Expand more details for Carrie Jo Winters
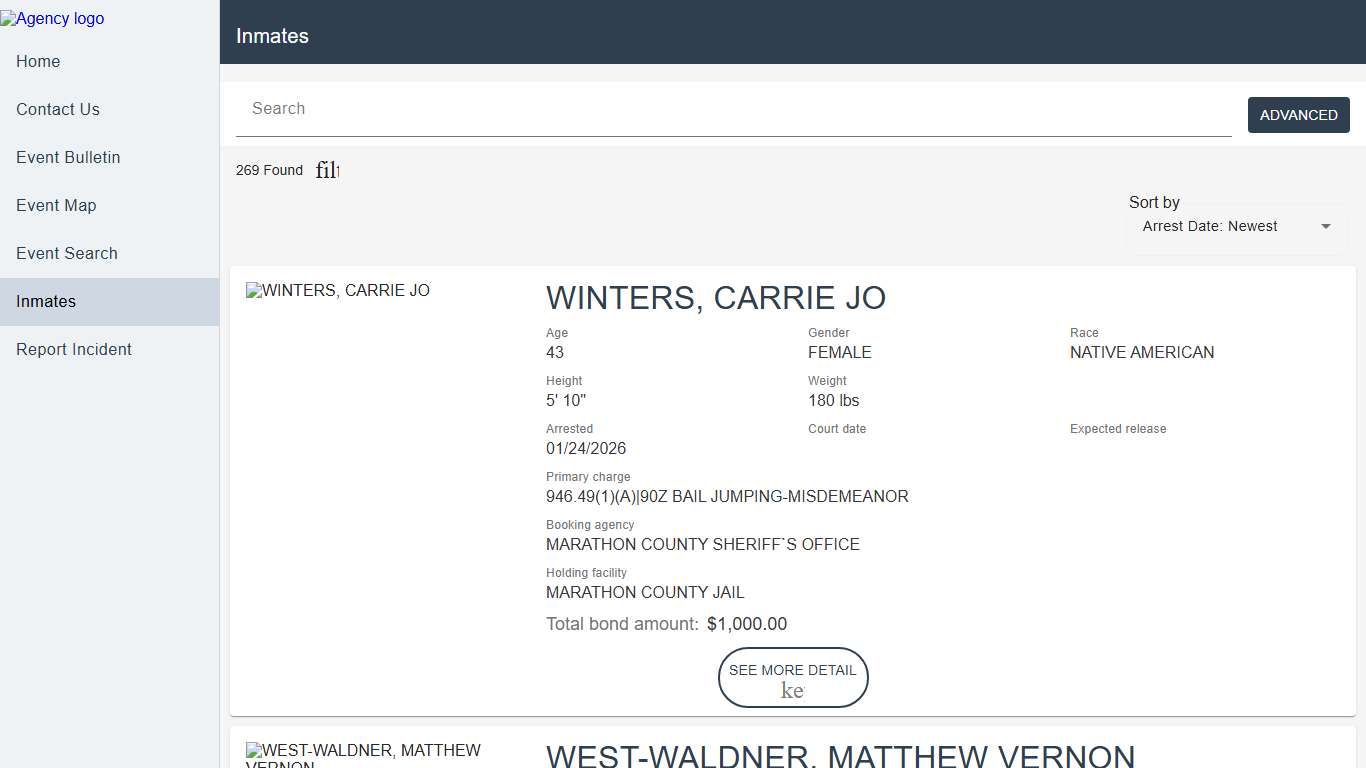 (x=793, y=677)
